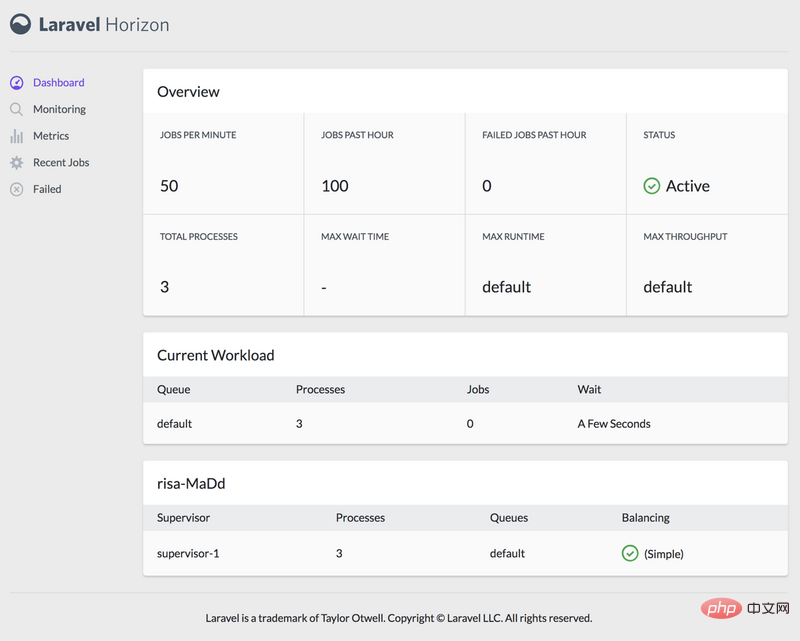Click the Jobs Per Minute value 50
This screenshot has width=800, height=641.
pyautogui.click(x=169, y=186)
